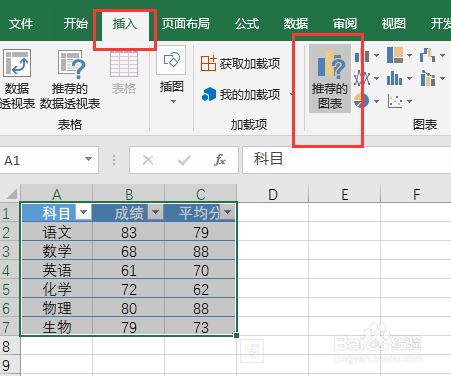Insert a statistic histogram chart
The width and height of the screenshot is (451, 376).
click(x=395, y=78)
